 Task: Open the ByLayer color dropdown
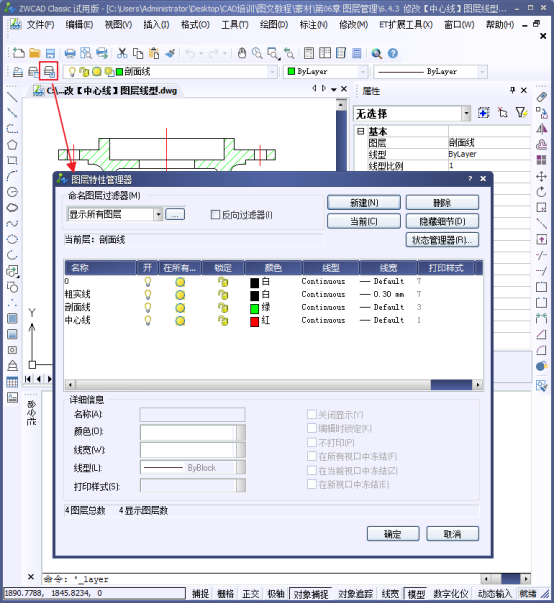pyautogui.click(x=362, y=72)
